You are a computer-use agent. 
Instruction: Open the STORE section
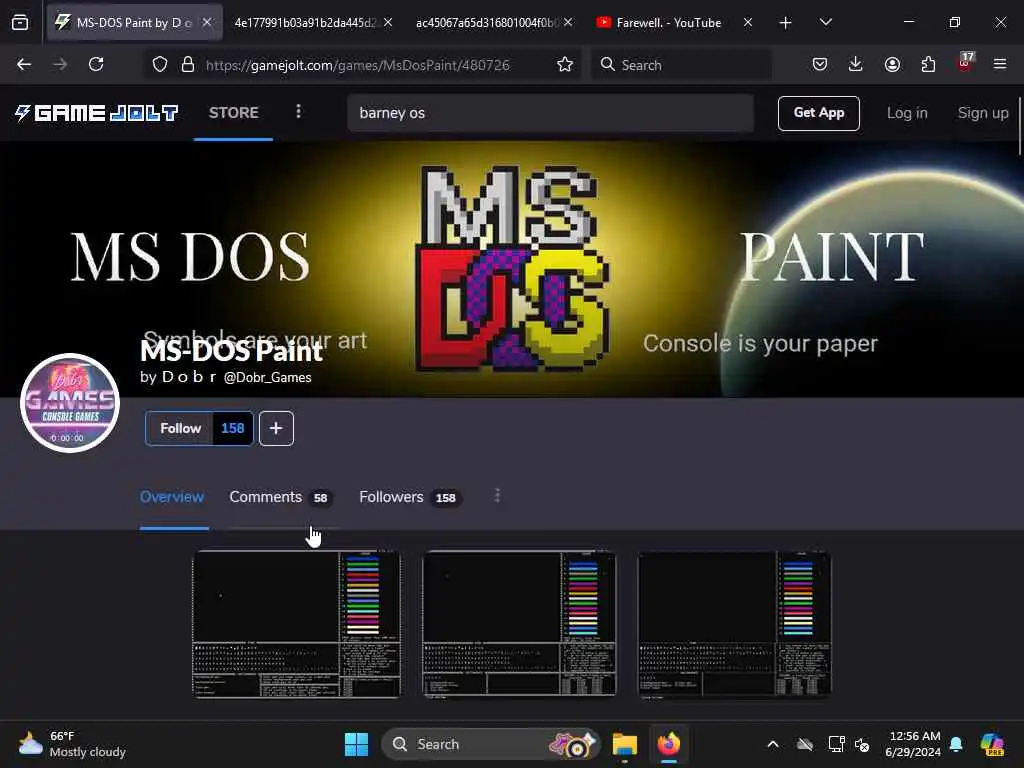point(234,113)
